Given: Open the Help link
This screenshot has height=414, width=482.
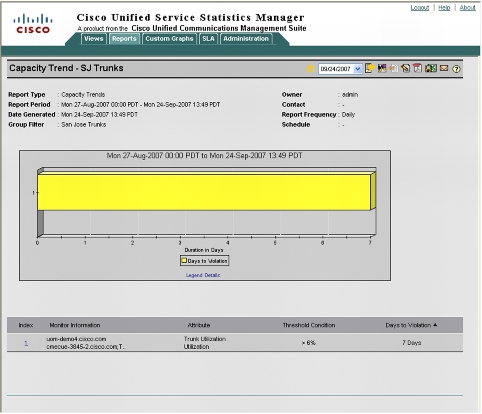Looking at the screenshot, I should (x=444, y=8).
